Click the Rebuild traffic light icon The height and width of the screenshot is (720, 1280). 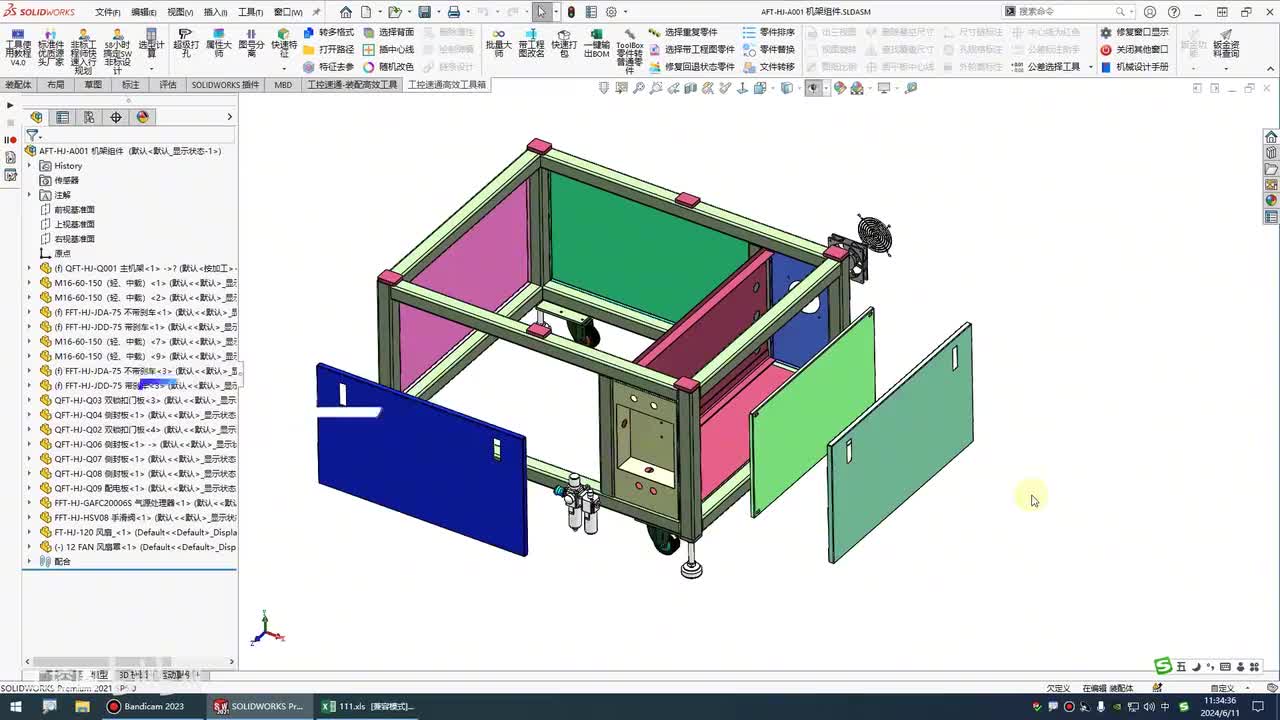click(571, 12)
